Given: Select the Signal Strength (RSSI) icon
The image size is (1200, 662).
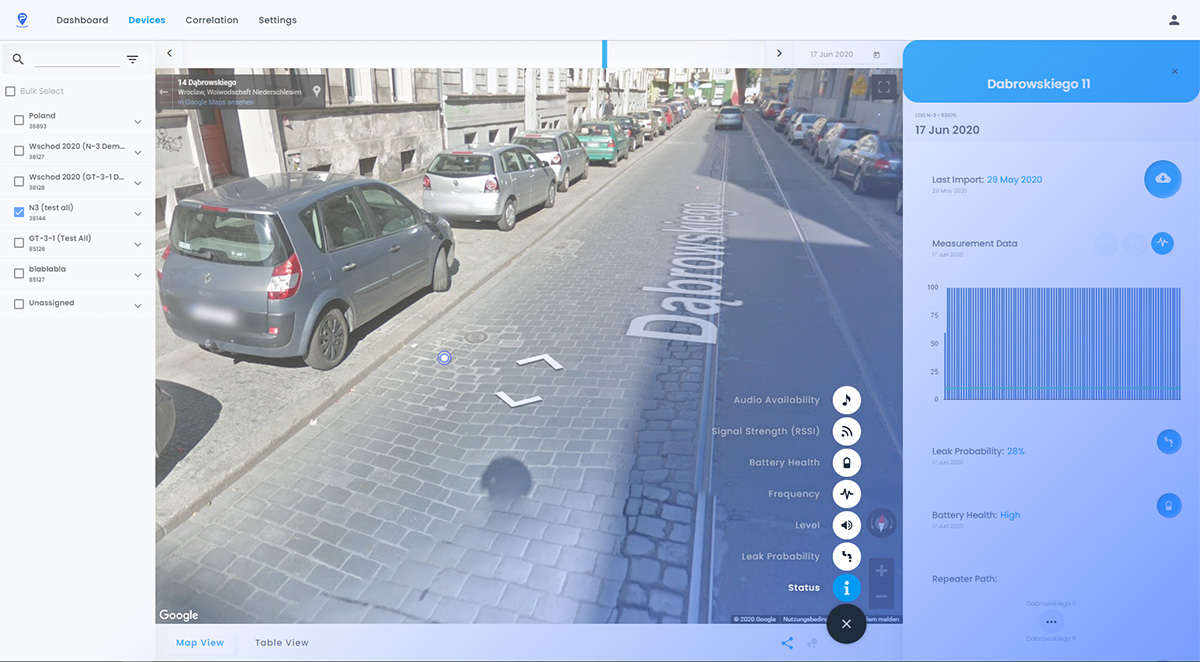Looking at the screenshot, I should coord(847,431).
